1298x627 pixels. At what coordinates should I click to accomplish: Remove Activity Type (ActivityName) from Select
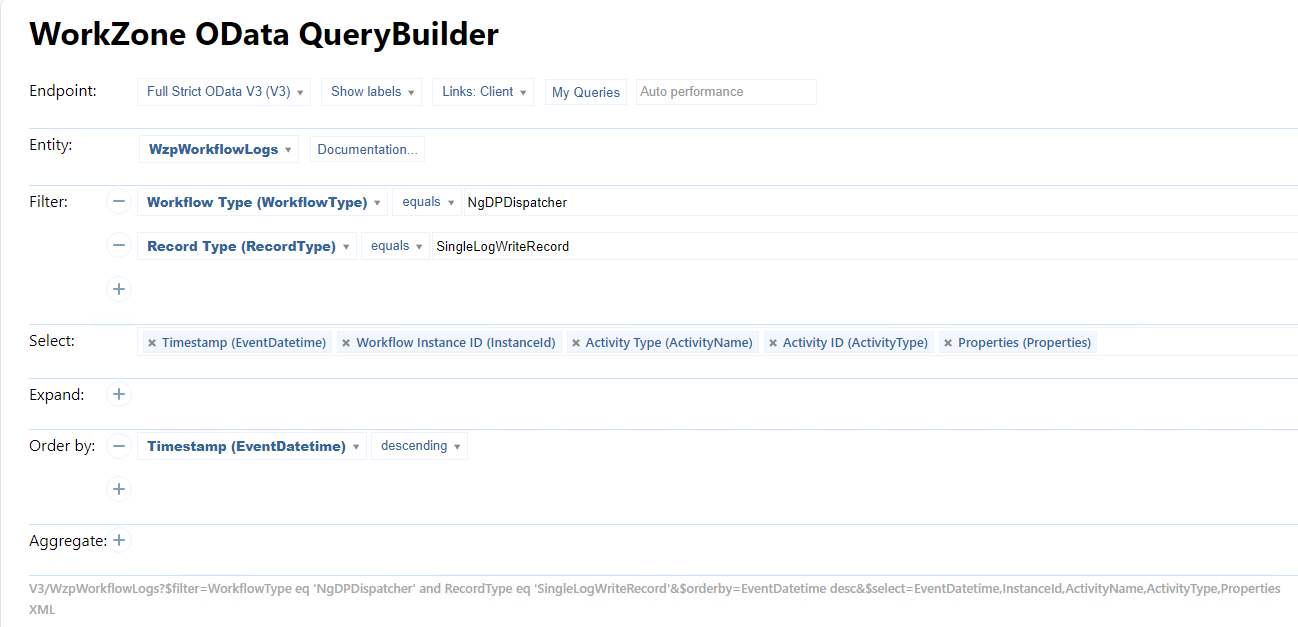(575, 343)
